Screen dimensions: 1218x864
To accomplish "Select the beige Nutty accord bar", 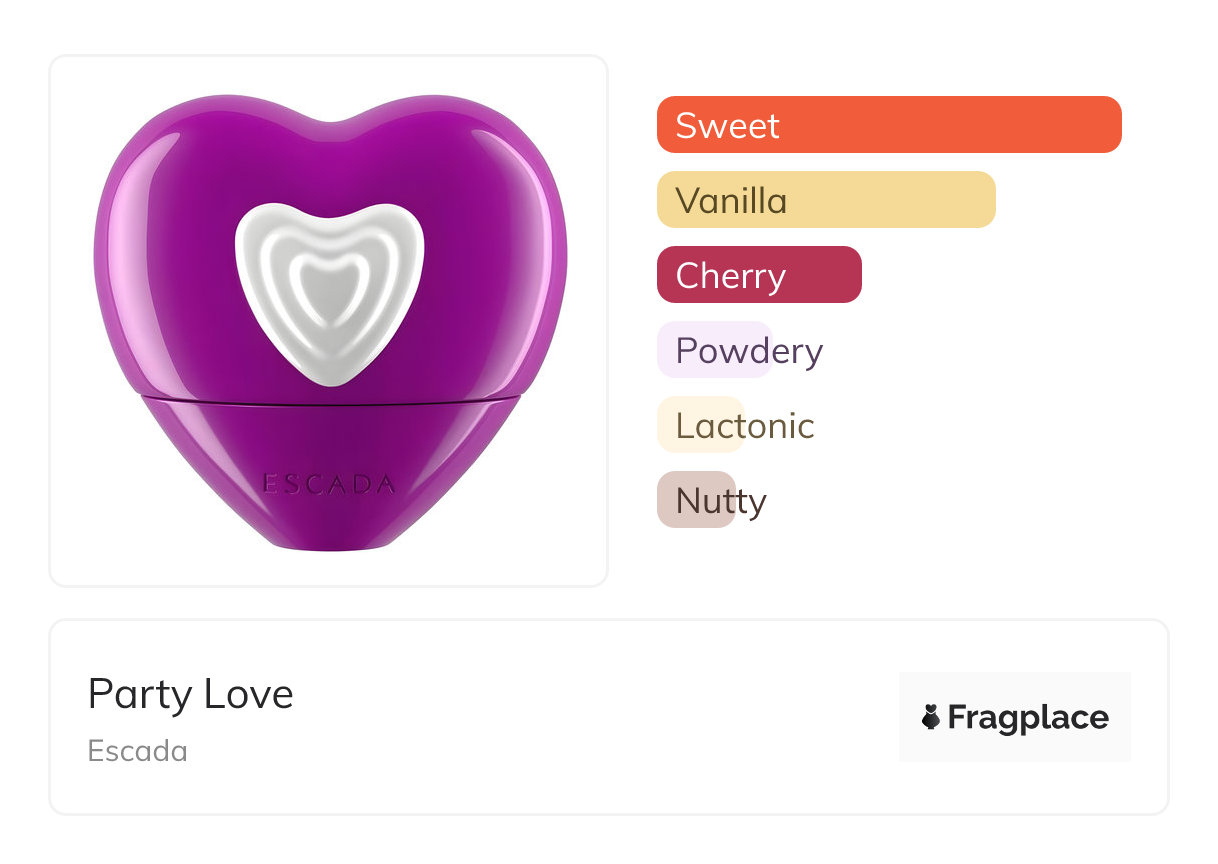I will [696, 500].
